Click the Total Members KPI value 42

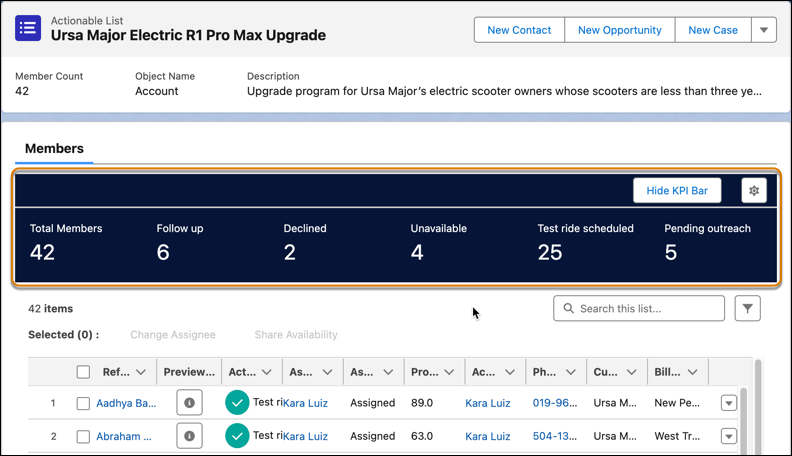point(42,252)
